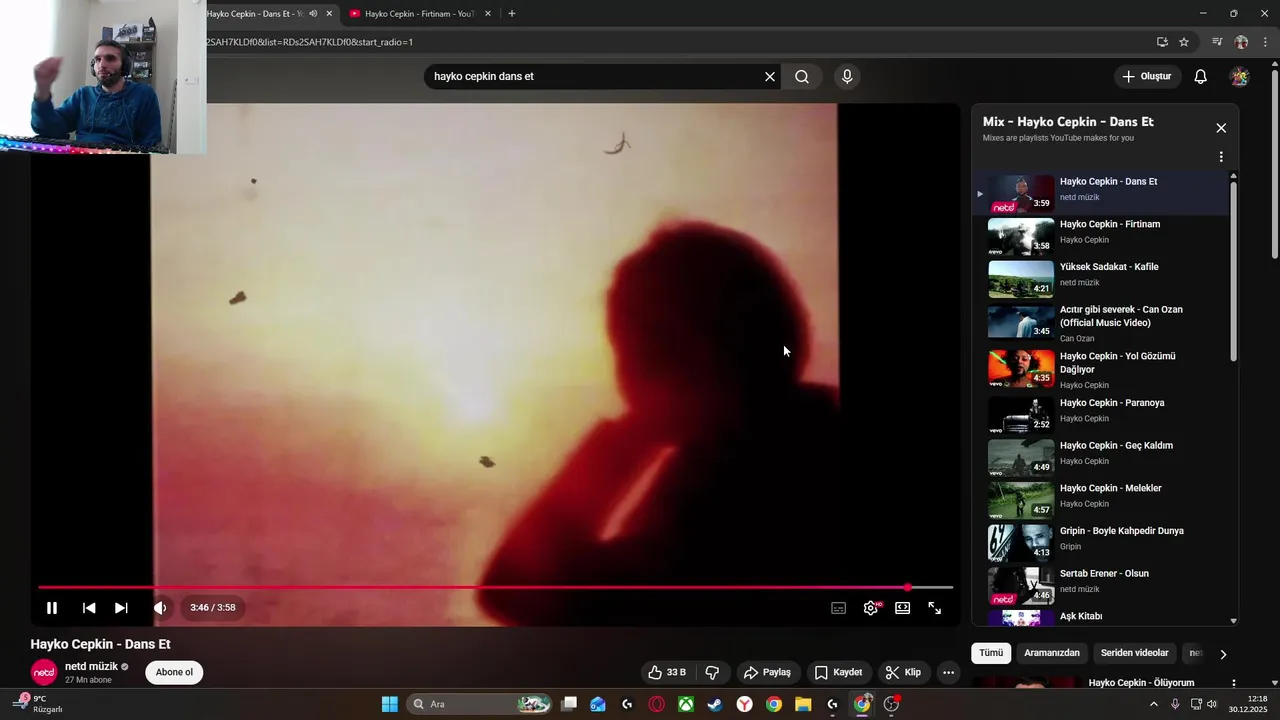Mute the Dans Et tab via its speaker icon
This screenshot has height=720, width=1280.
313,14
